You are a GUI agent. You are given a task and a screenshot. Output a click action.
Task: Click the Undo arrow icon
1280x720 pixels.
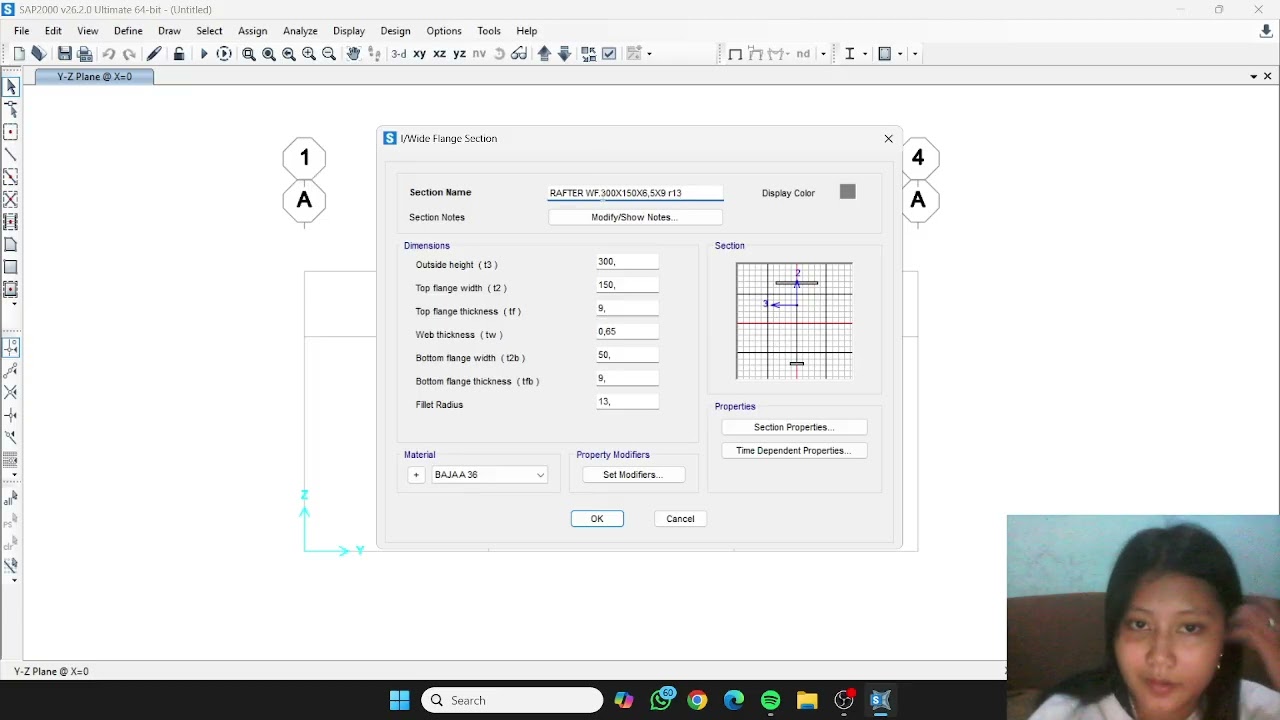[x=109, y=54]
